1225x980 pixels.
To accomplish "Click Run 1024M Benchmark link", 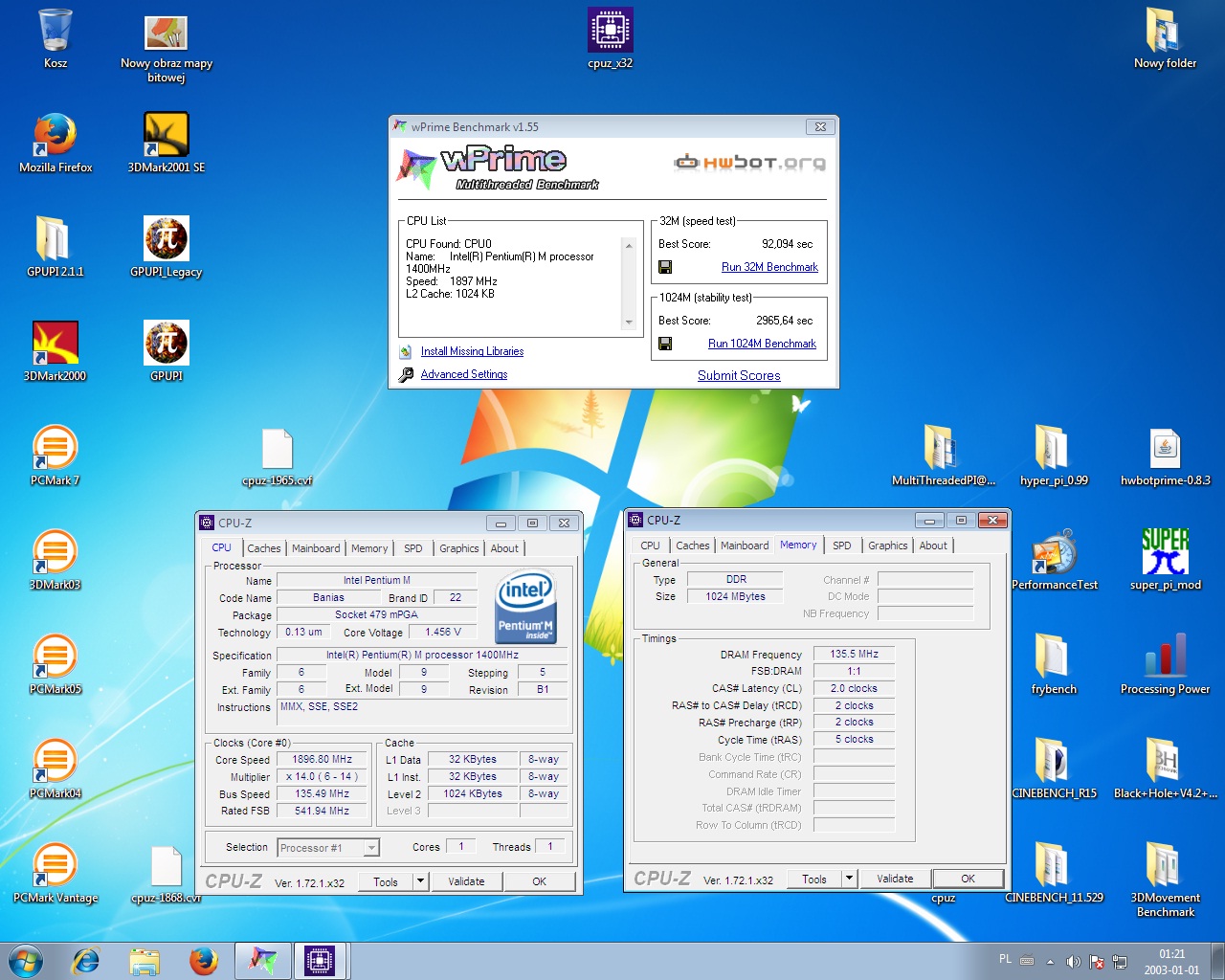I will pyautogui.click(x=762, y=344).
